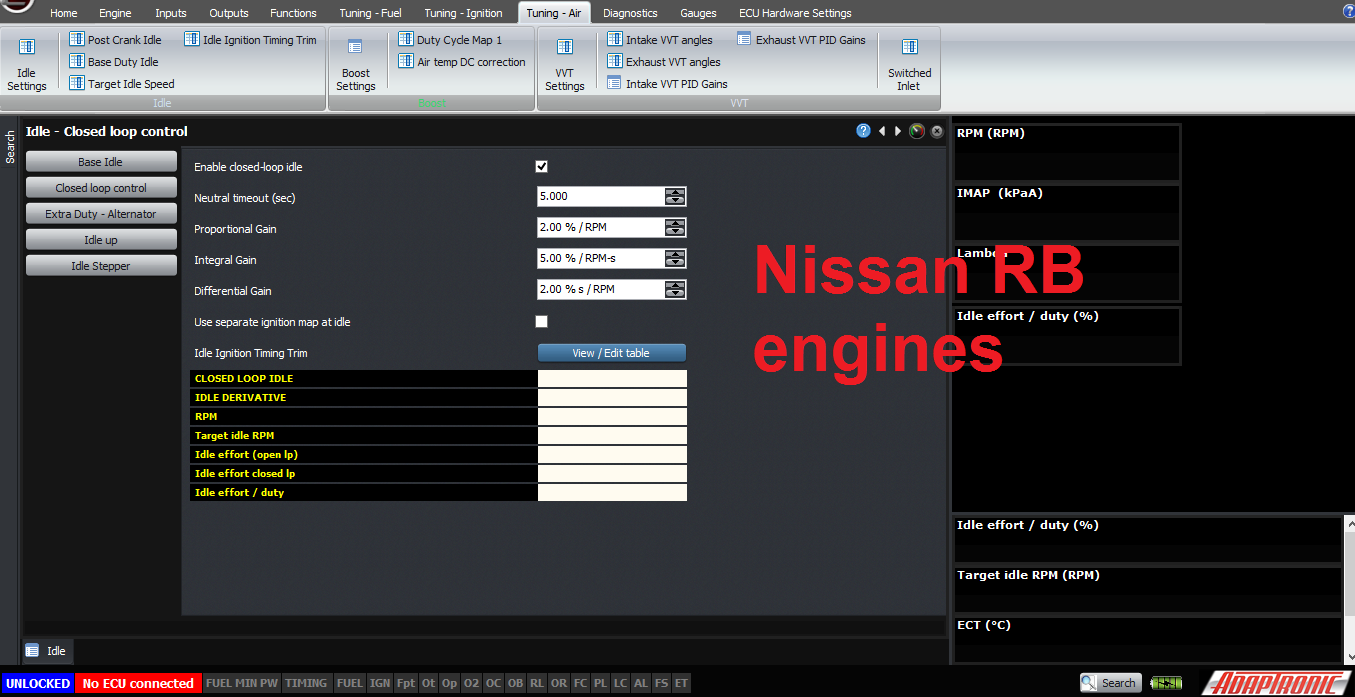Click the Search button in status bar

[1109, 683]
